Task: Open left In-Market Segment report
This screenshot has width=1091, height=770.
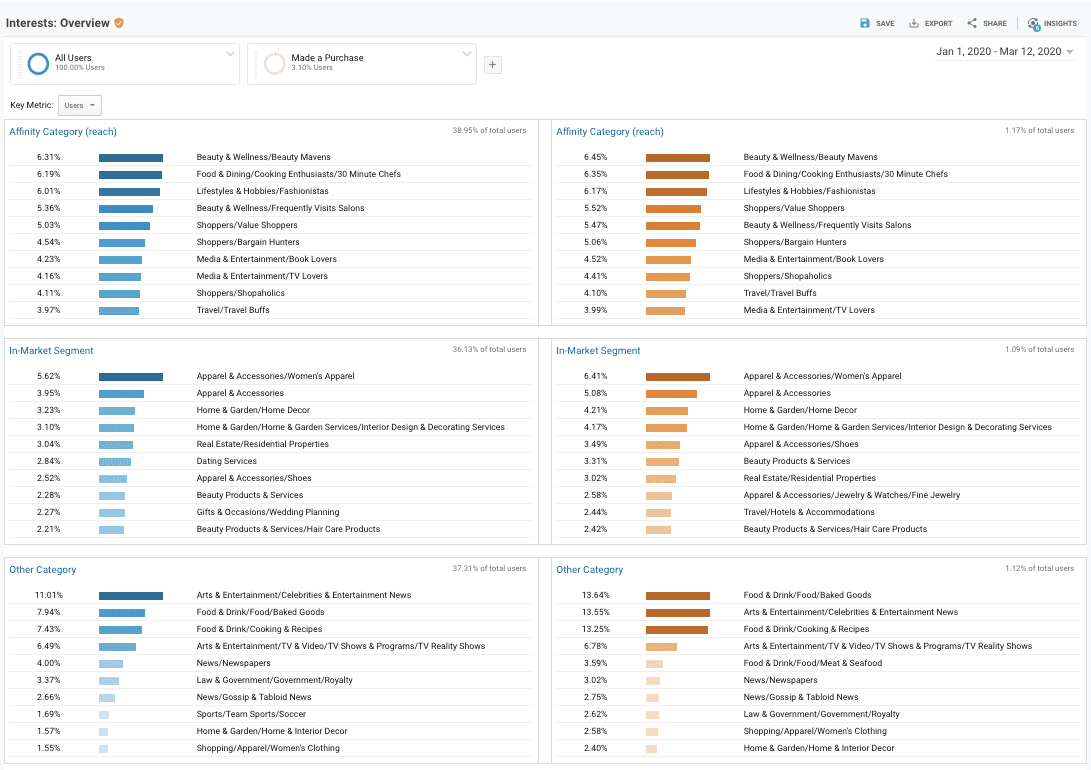Action: coord(51,351)
